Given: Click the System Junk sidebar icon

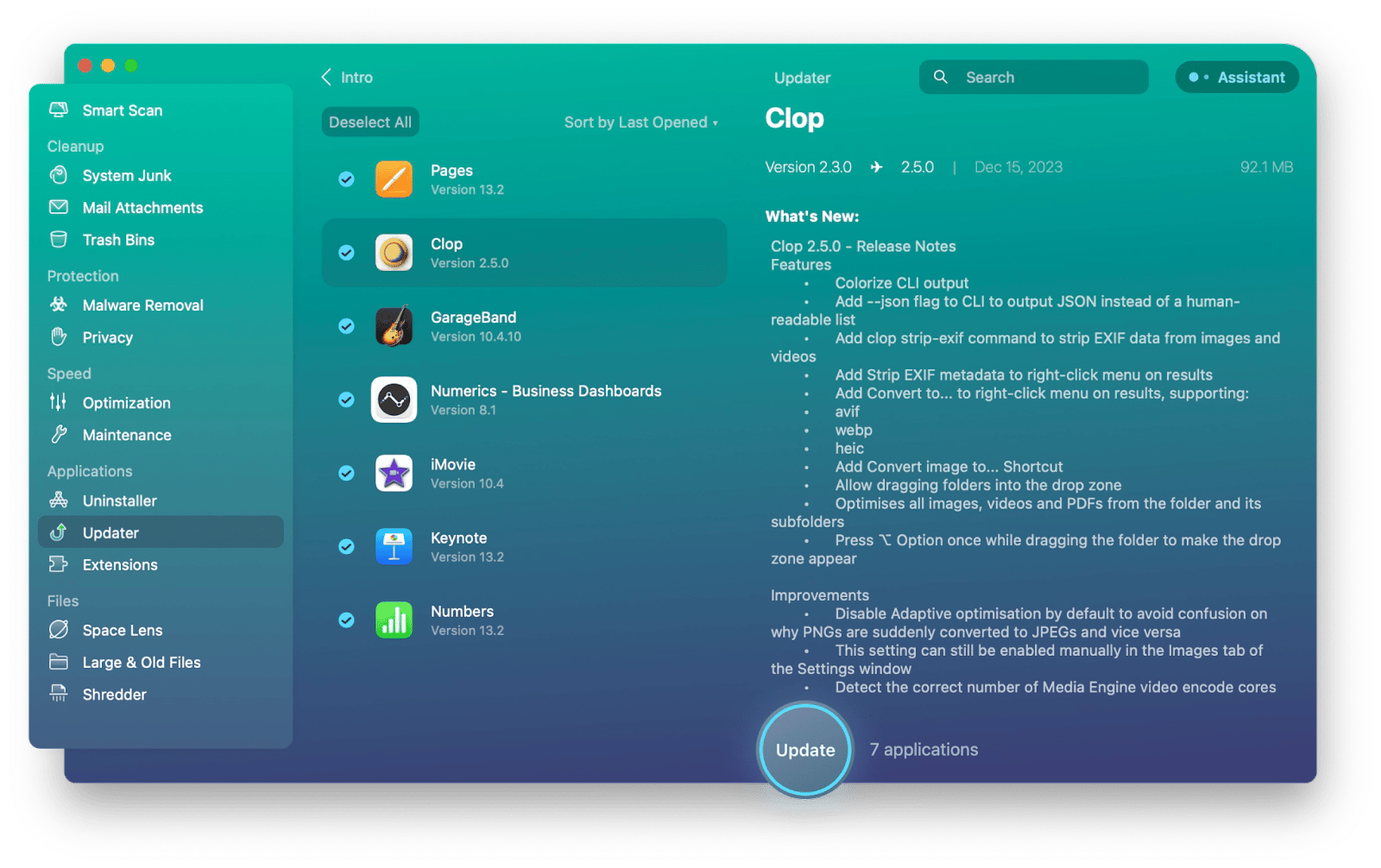Looking at the screenshot, I should 59,175.
